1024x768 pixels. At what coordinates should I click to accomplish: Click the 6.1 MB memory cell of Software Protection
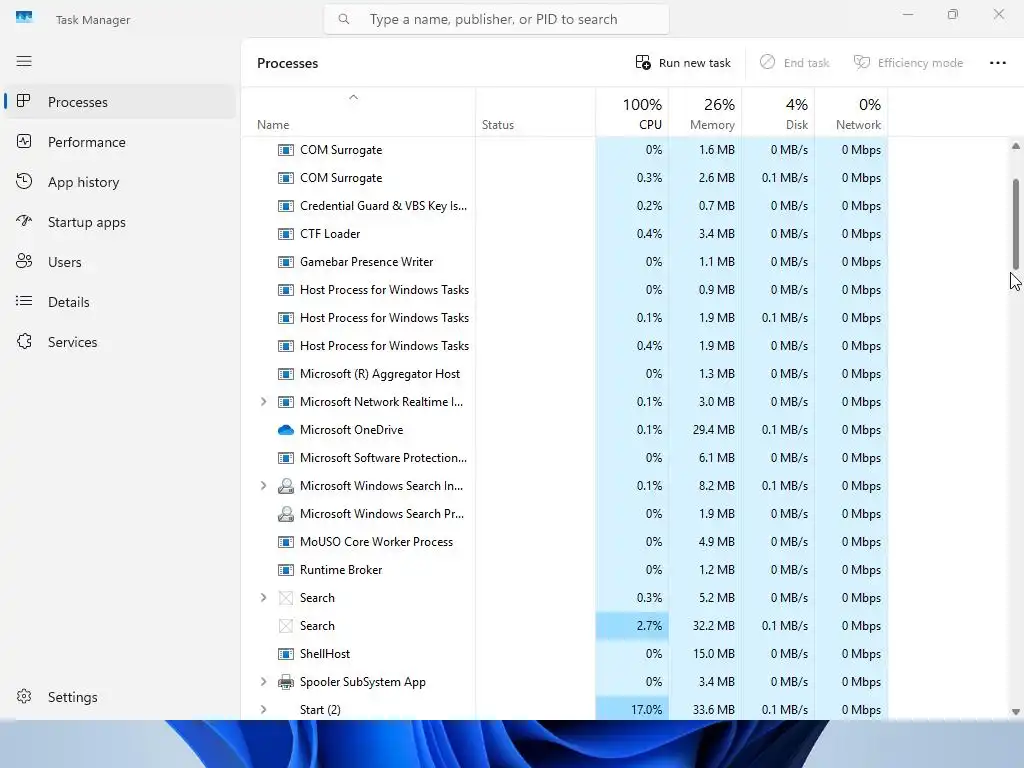click(705, 458)
